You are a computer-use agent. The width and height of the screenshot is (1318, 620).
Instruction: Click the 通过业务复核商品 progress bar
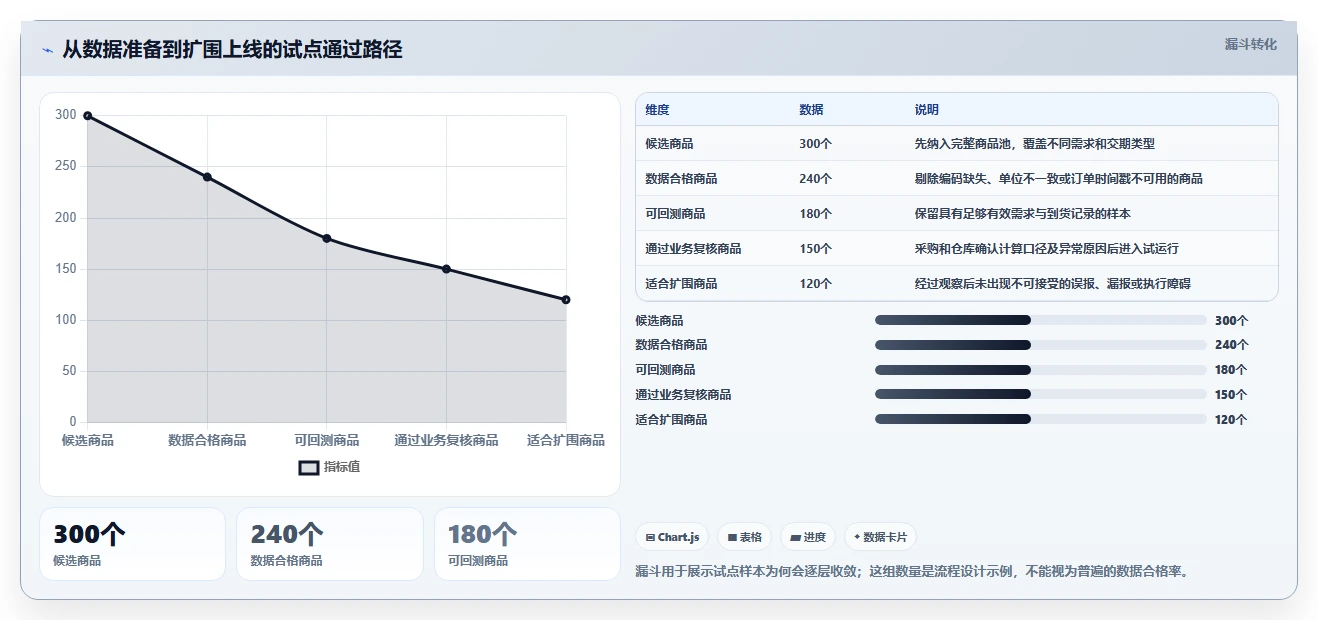click(x=1040, y=395)
